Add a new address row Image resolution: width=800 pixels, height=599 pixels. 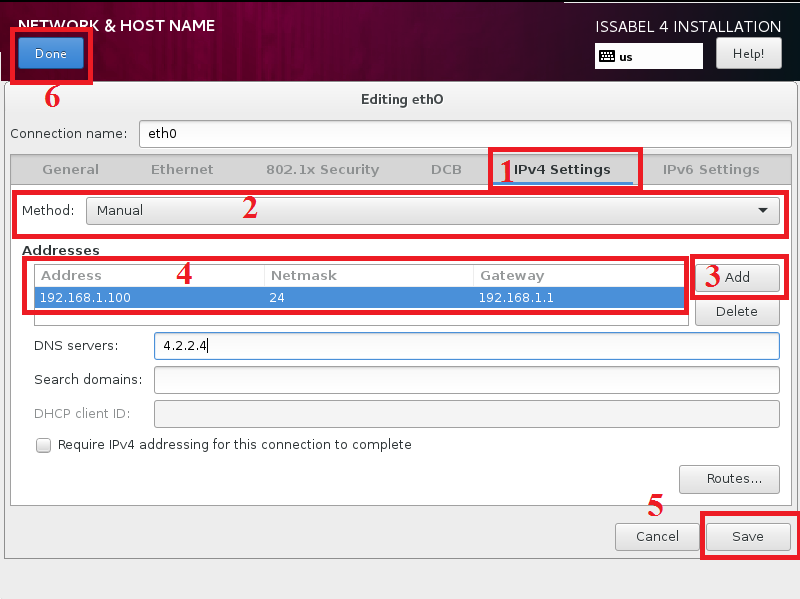(737, 278)
